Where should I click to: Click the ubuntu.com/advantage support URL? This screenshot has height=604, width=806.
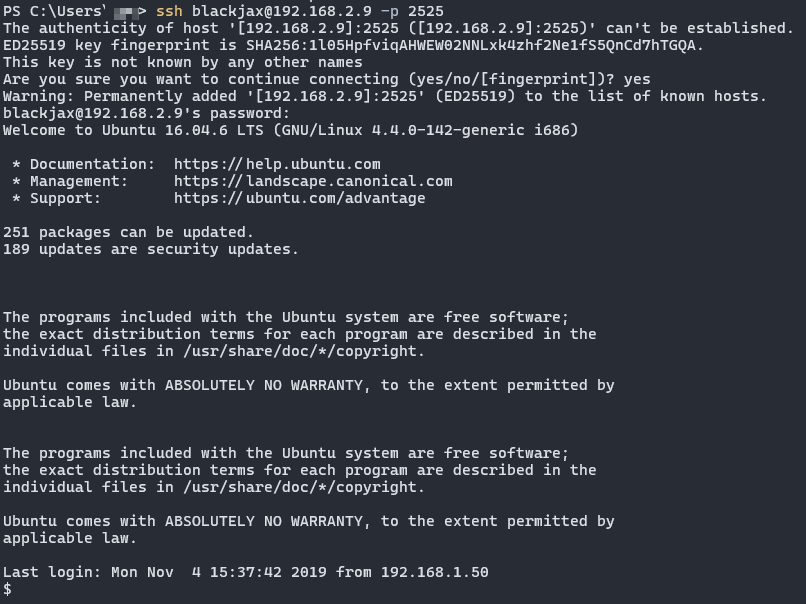(299, 198)
